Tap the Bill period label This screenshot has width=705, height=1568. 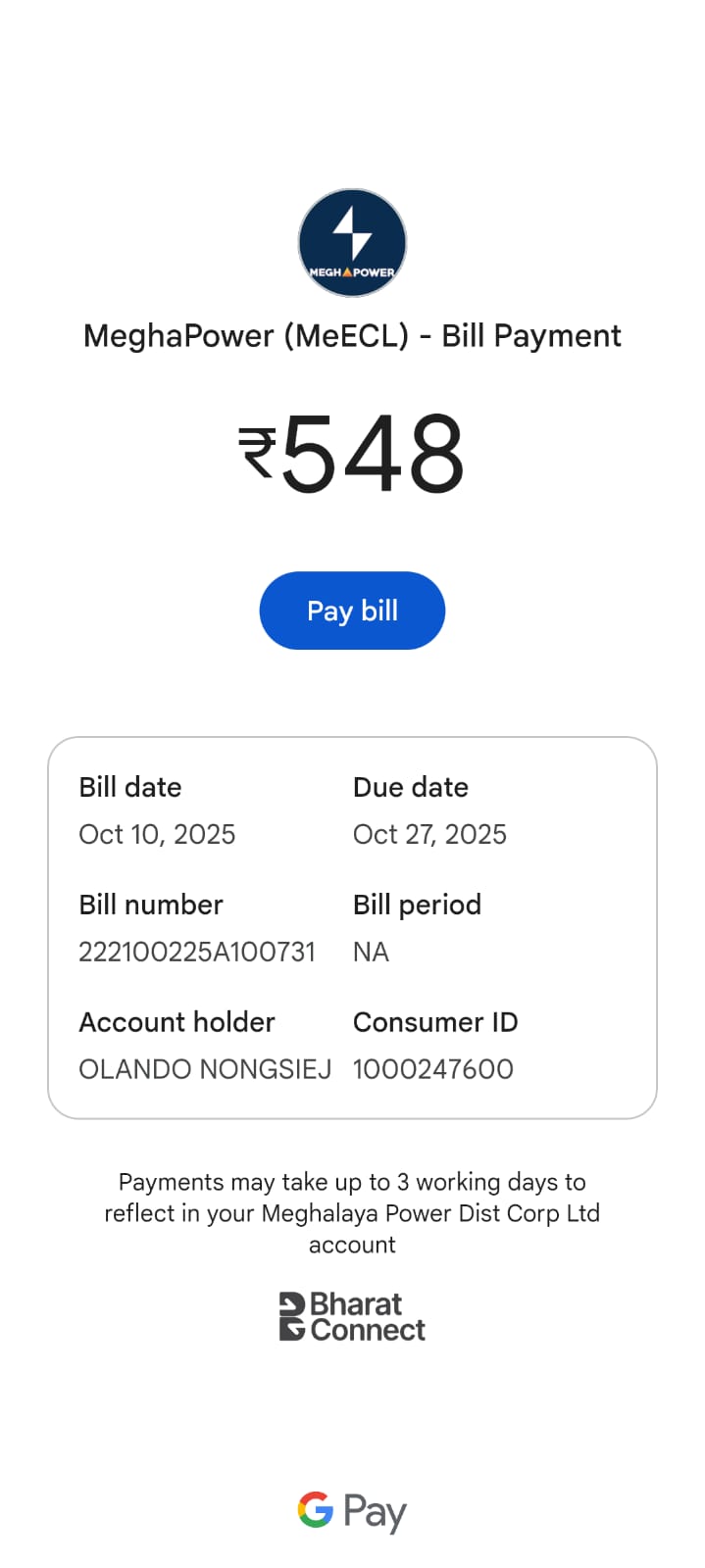click(417, 905)
